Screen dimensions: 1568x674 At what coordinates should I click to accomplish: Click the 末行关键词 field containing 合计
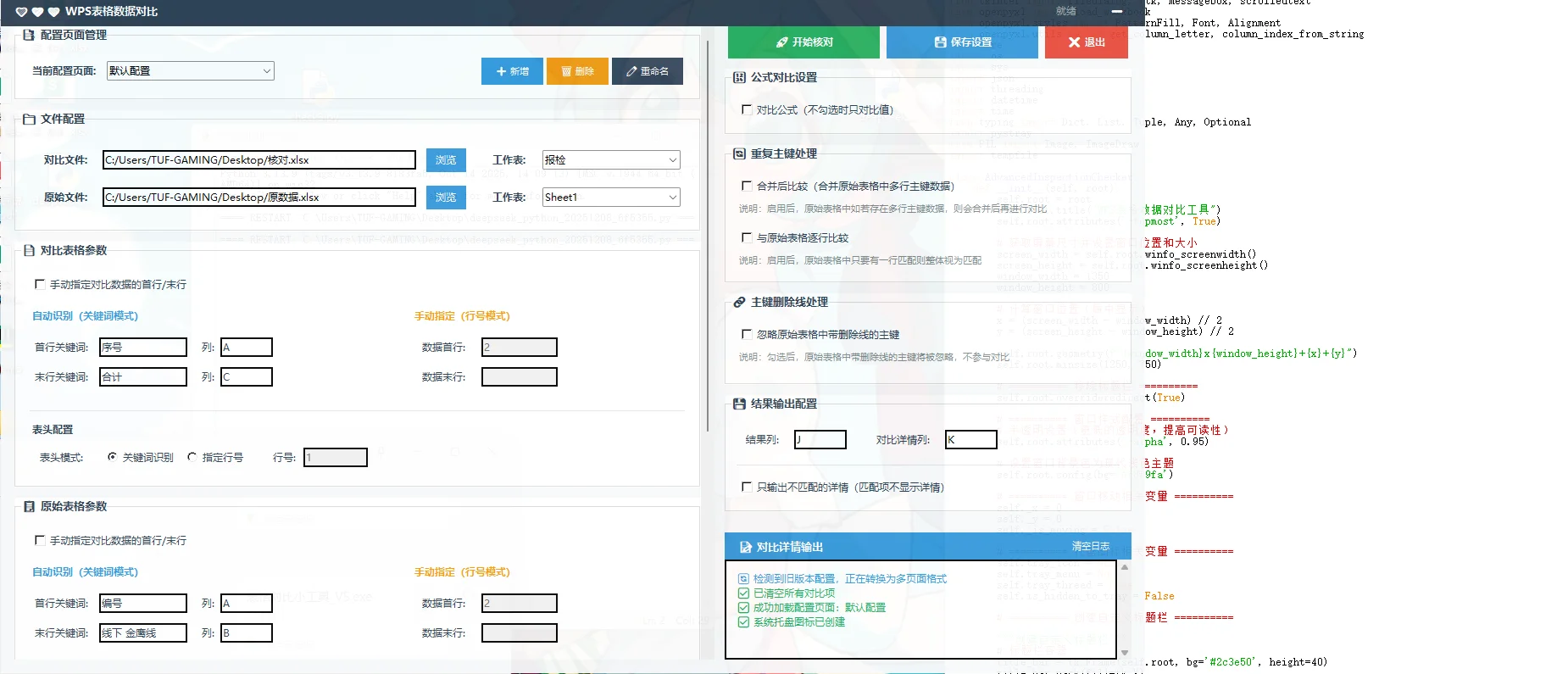pyautogui.click(x=142, y=377)
